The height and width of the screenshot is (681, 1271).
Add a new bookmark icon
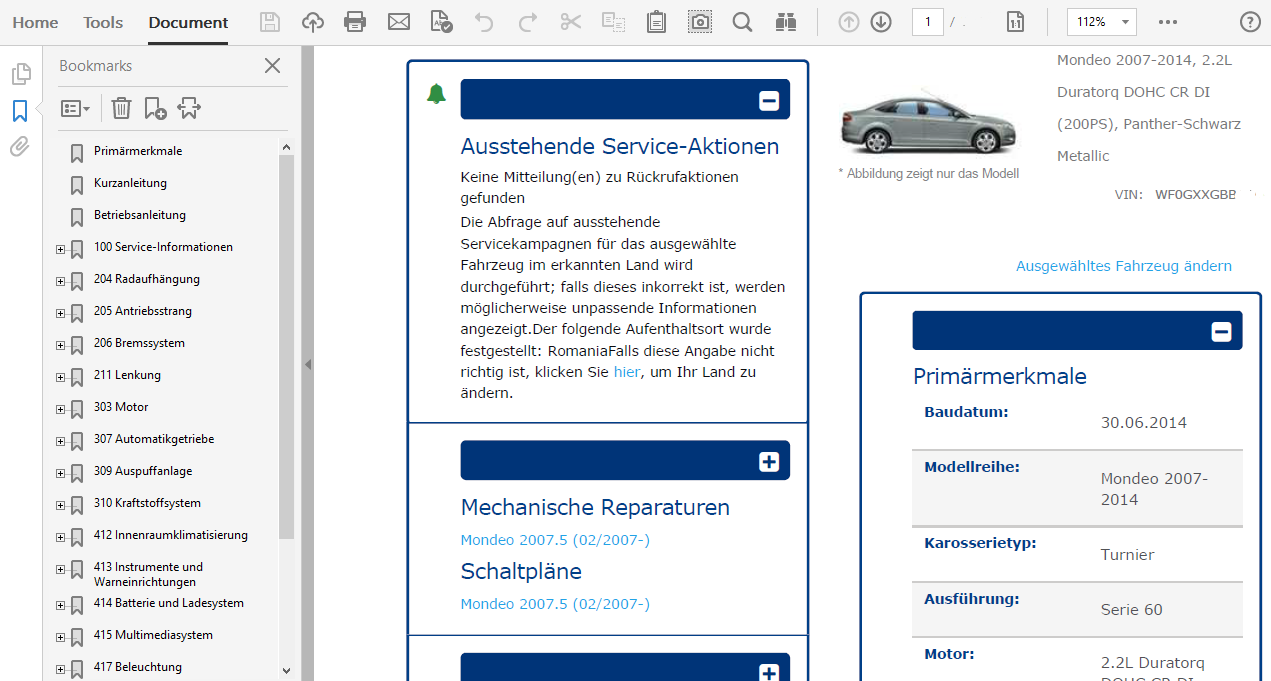point(155,108)
